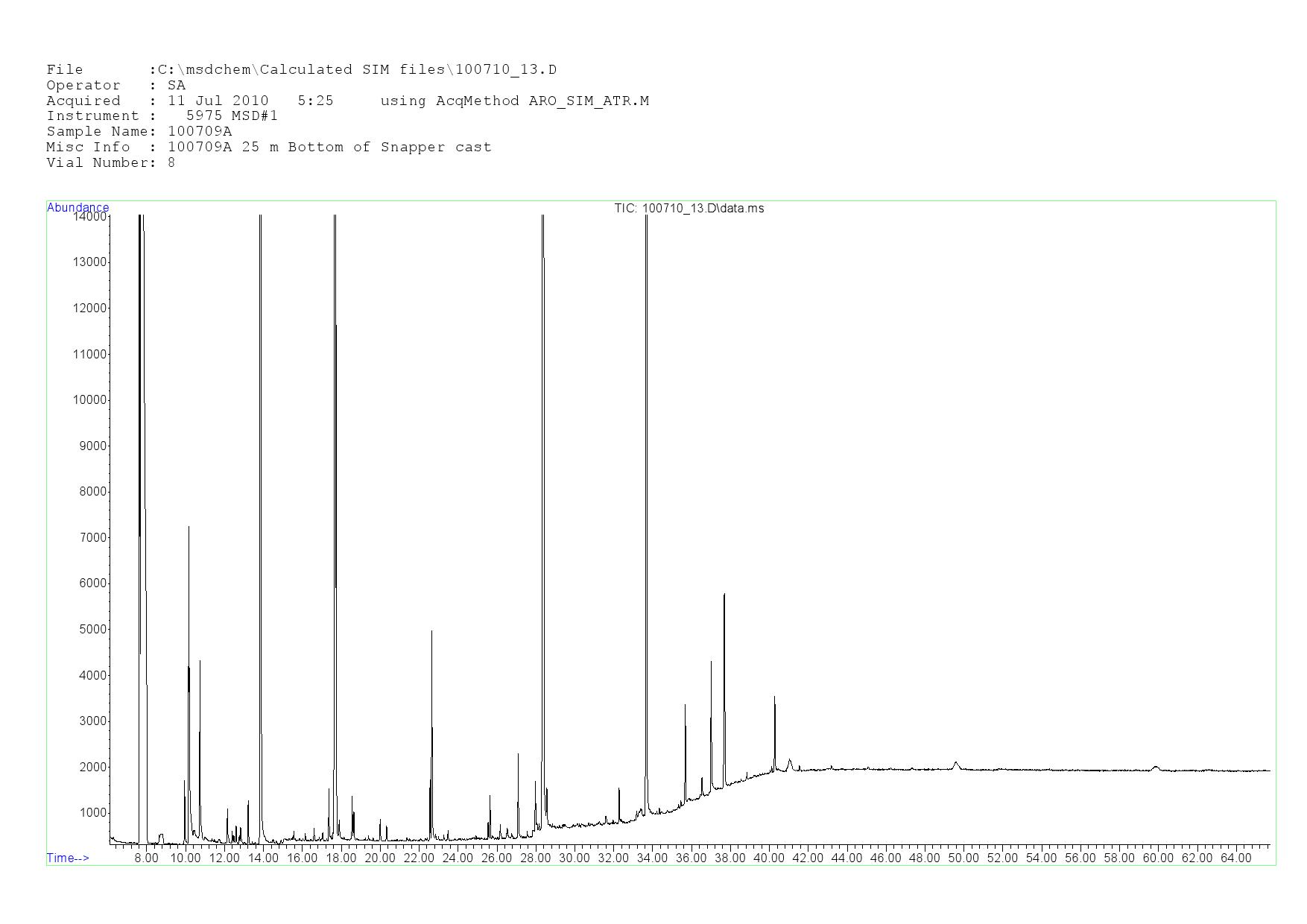1307x924 pixels.
Task: Click the blue Abundance axis label
Action: [x=77, y=207]
